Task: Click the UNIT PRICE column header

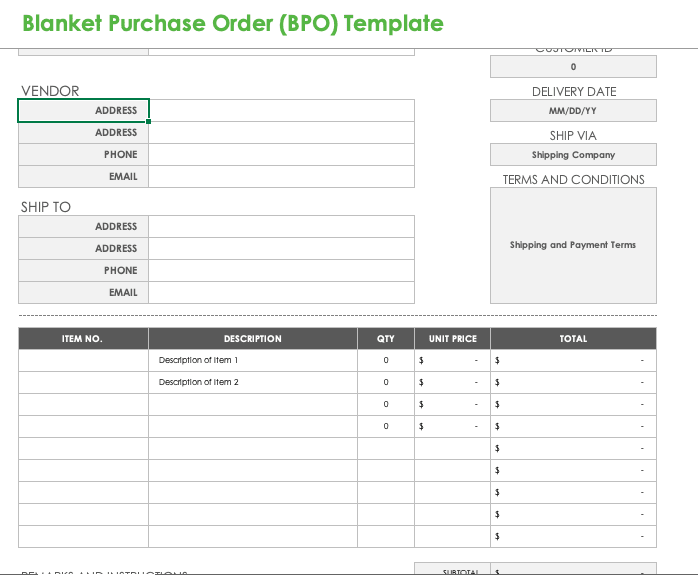Action: point(453,339)
